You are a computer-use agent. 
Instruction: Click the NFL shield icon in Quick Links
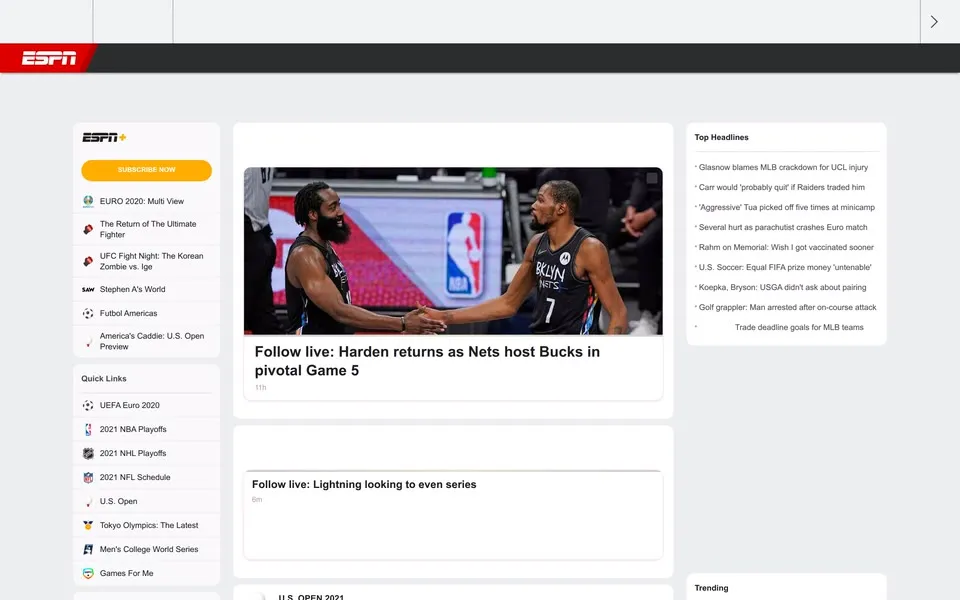(88, 478)
